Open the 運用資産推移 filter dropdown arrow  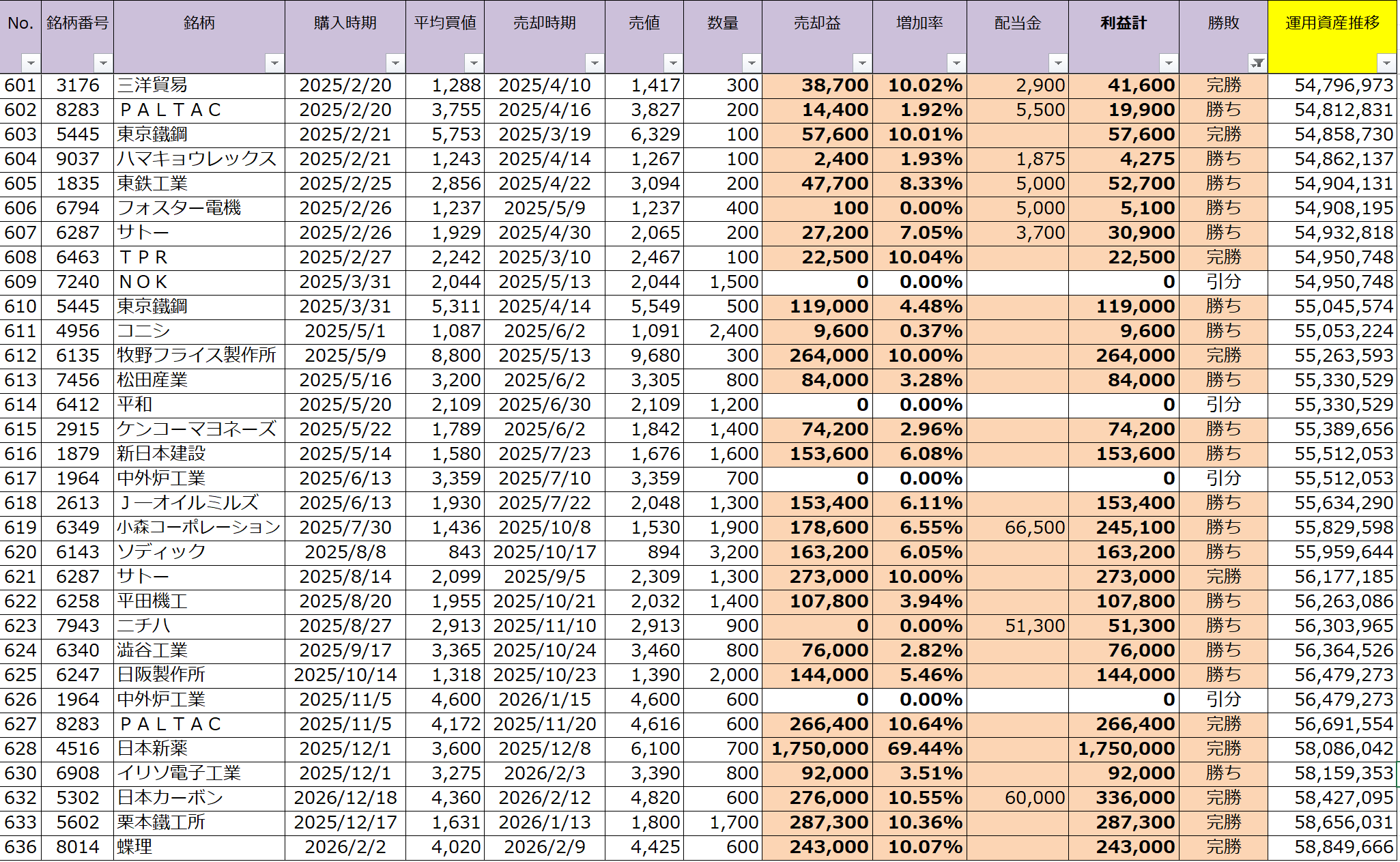click(1386, 63)
